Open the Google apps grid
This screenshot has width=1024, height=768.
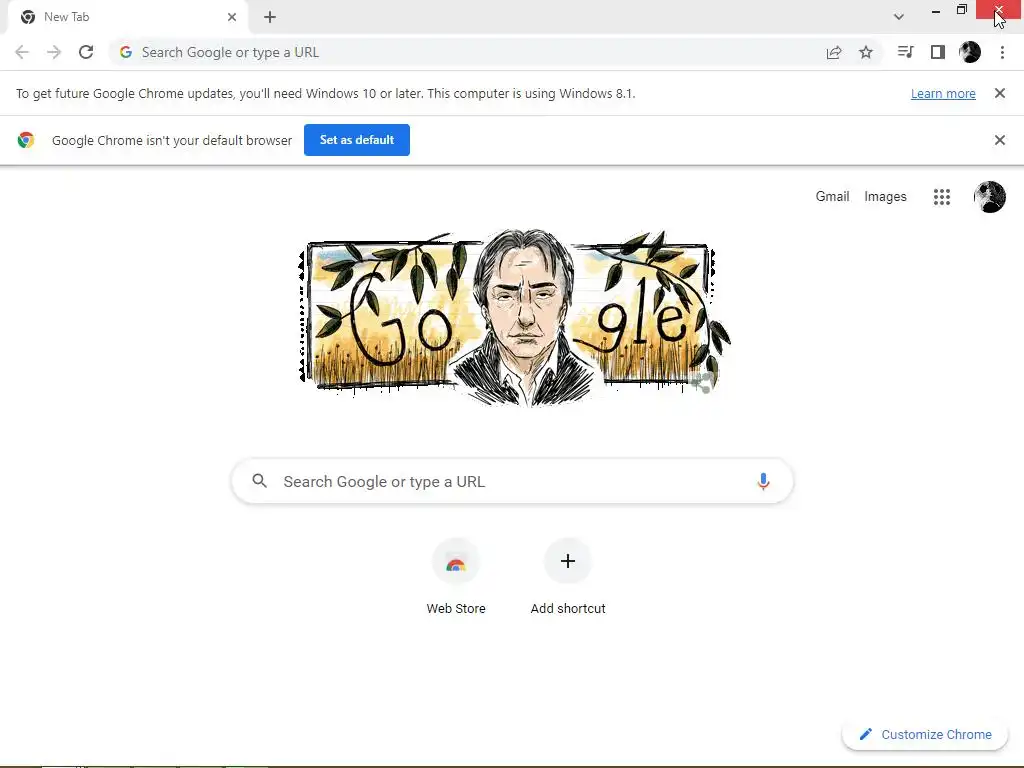tap(941, 197)
